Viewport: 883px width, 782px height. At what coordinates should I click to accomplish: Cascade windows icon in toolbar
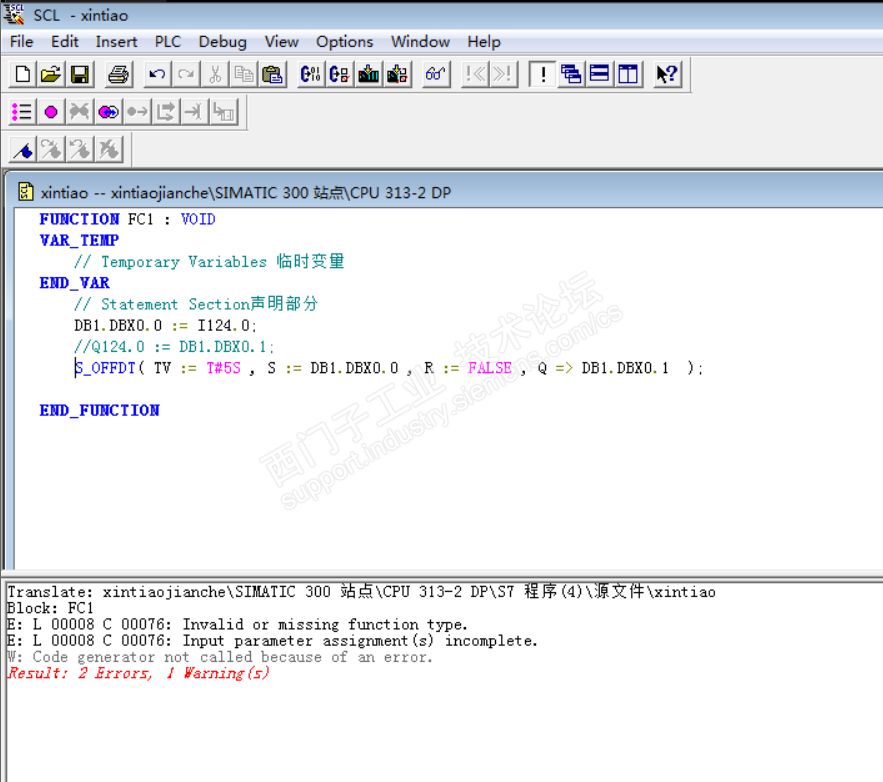[x=571, y=74]
